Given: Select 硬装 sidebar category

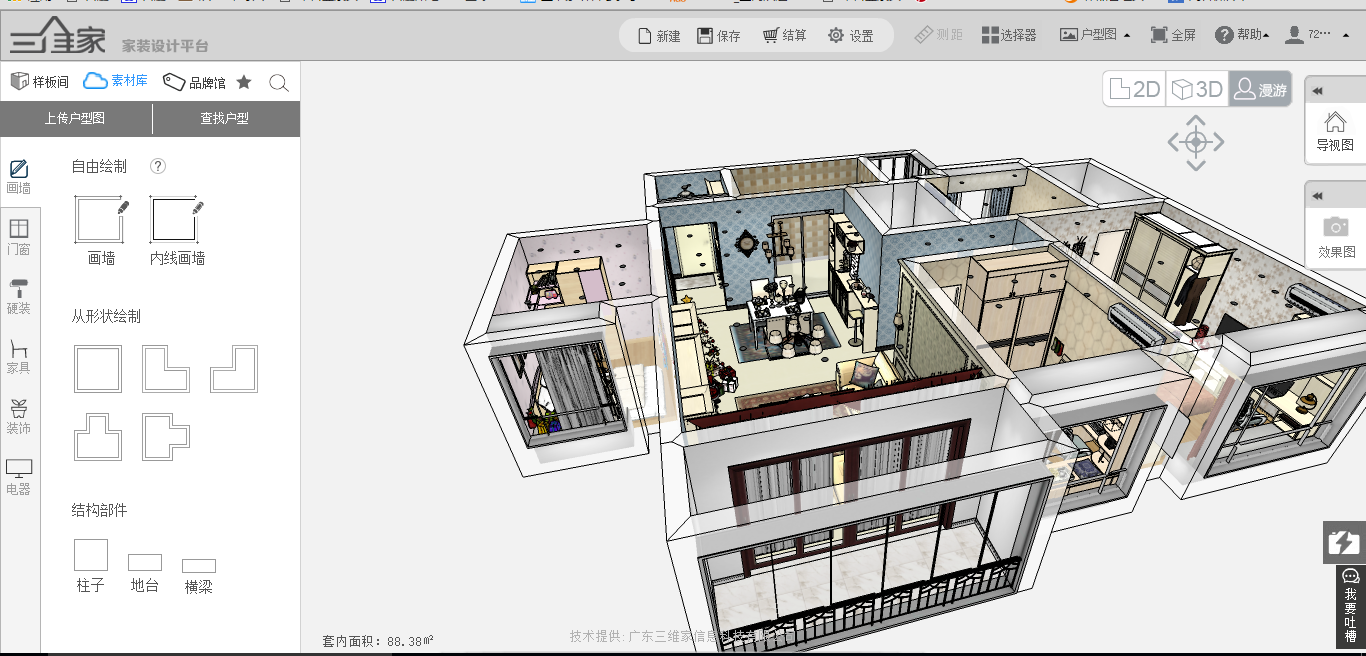Looking at the screenshot, I should coord(19,297).
